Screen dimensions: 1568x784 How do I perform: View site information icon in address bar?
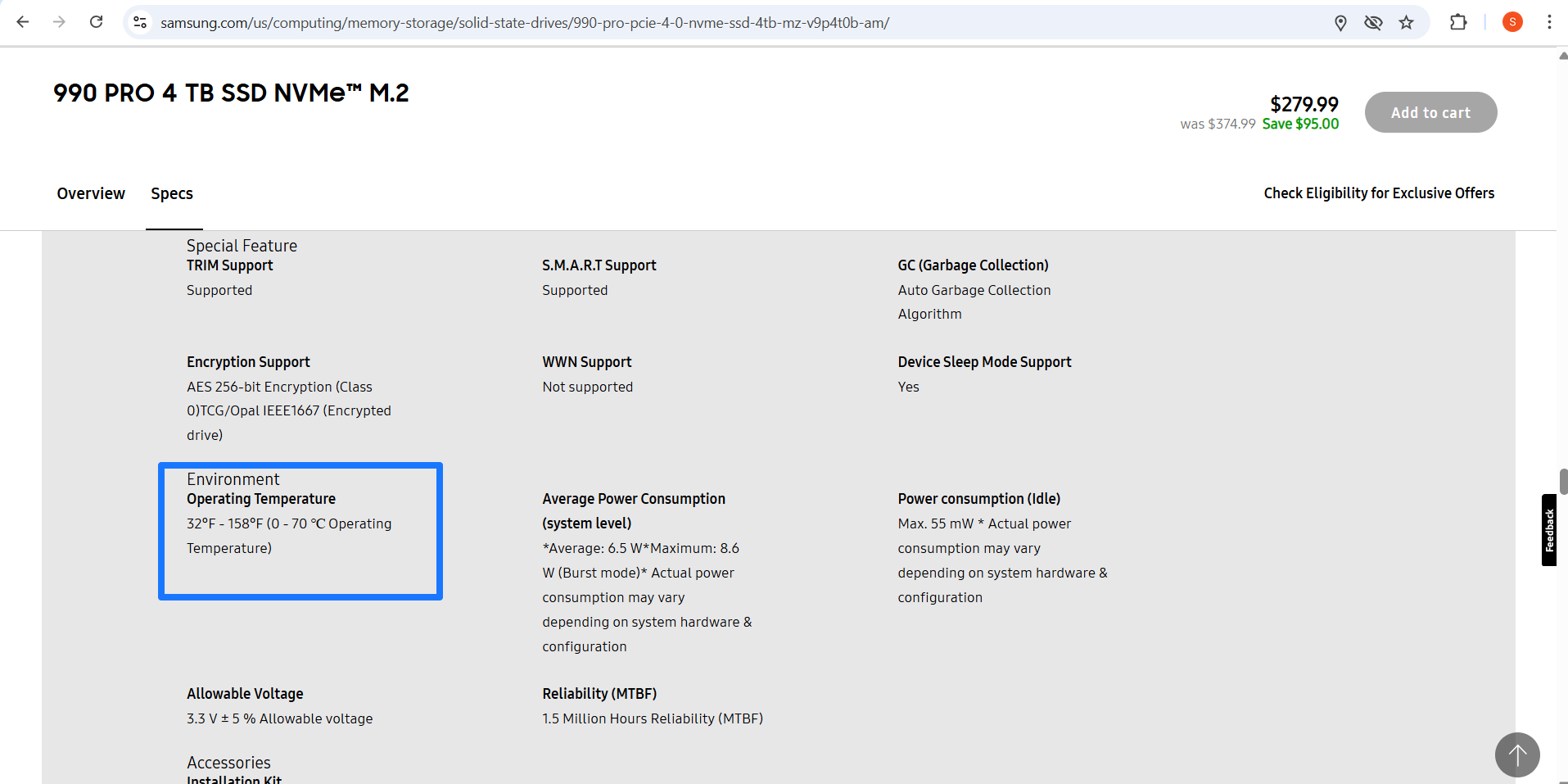[x=140, y=22]
